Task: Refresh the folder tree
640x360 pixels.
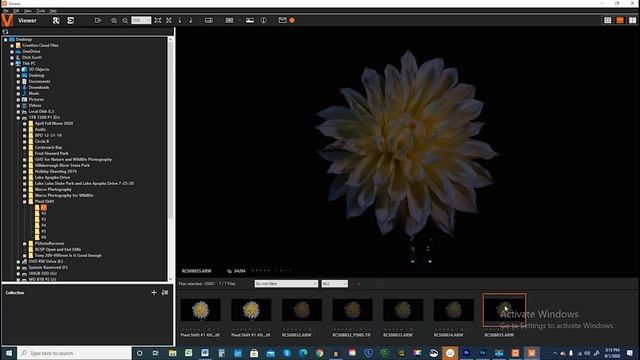Action: [x=5, y=31]
